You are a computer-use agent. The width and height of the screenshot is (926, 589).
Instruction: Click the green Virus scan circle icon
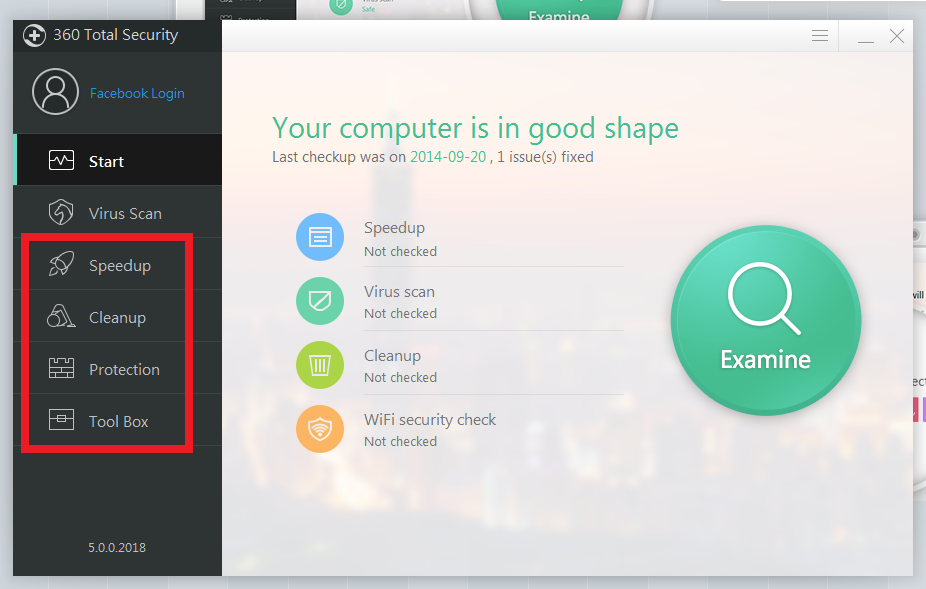[x=320, y=301]
